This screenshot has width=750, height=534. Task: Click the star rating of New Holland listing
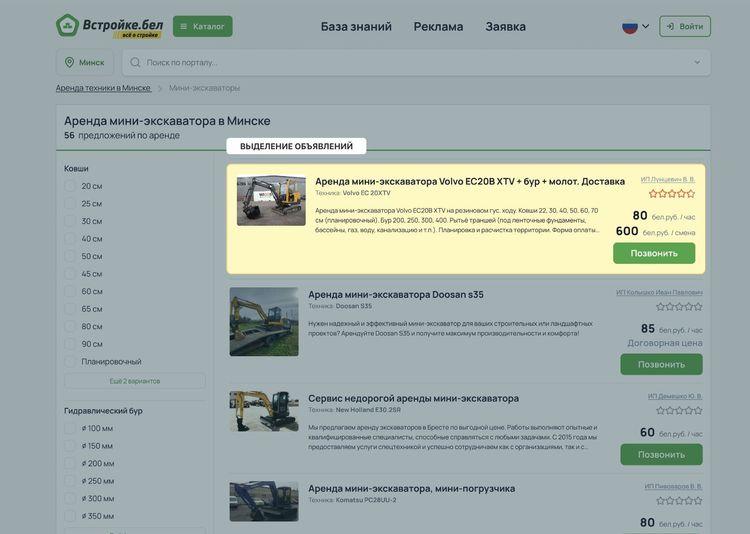(679, 411)
